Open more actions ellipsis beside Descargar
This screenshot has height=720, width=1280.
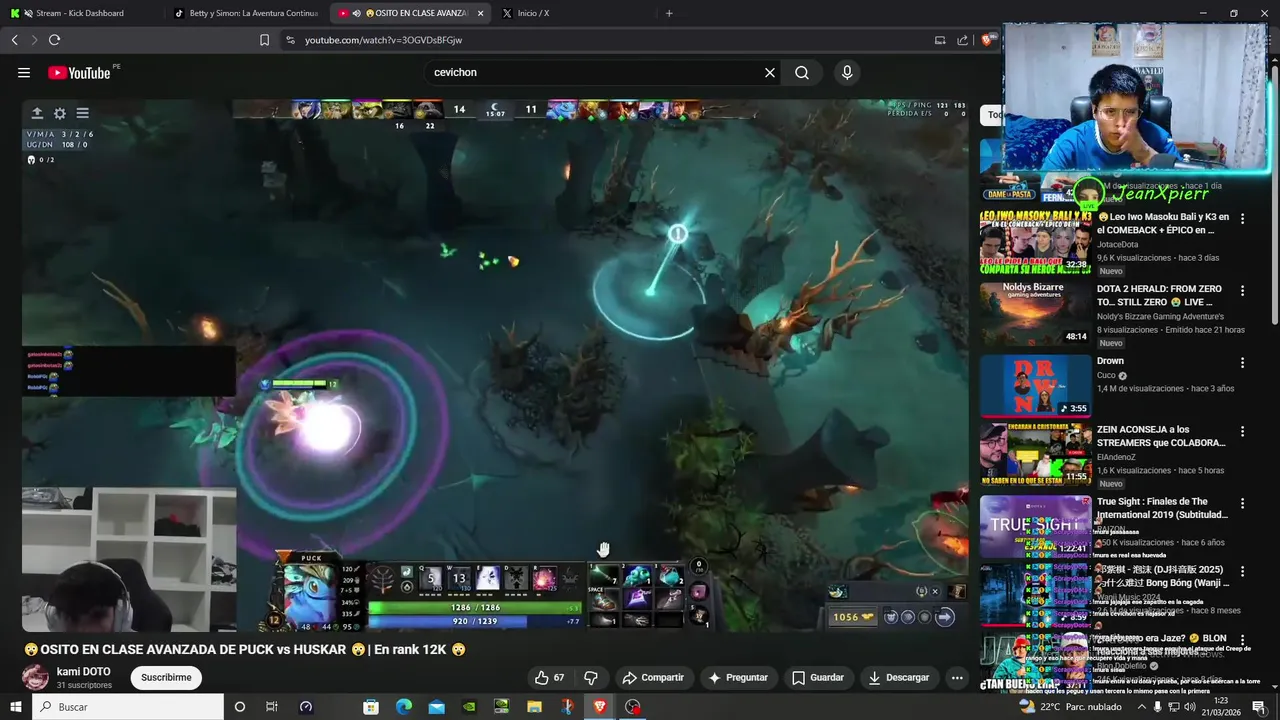[x=957, y=677]
